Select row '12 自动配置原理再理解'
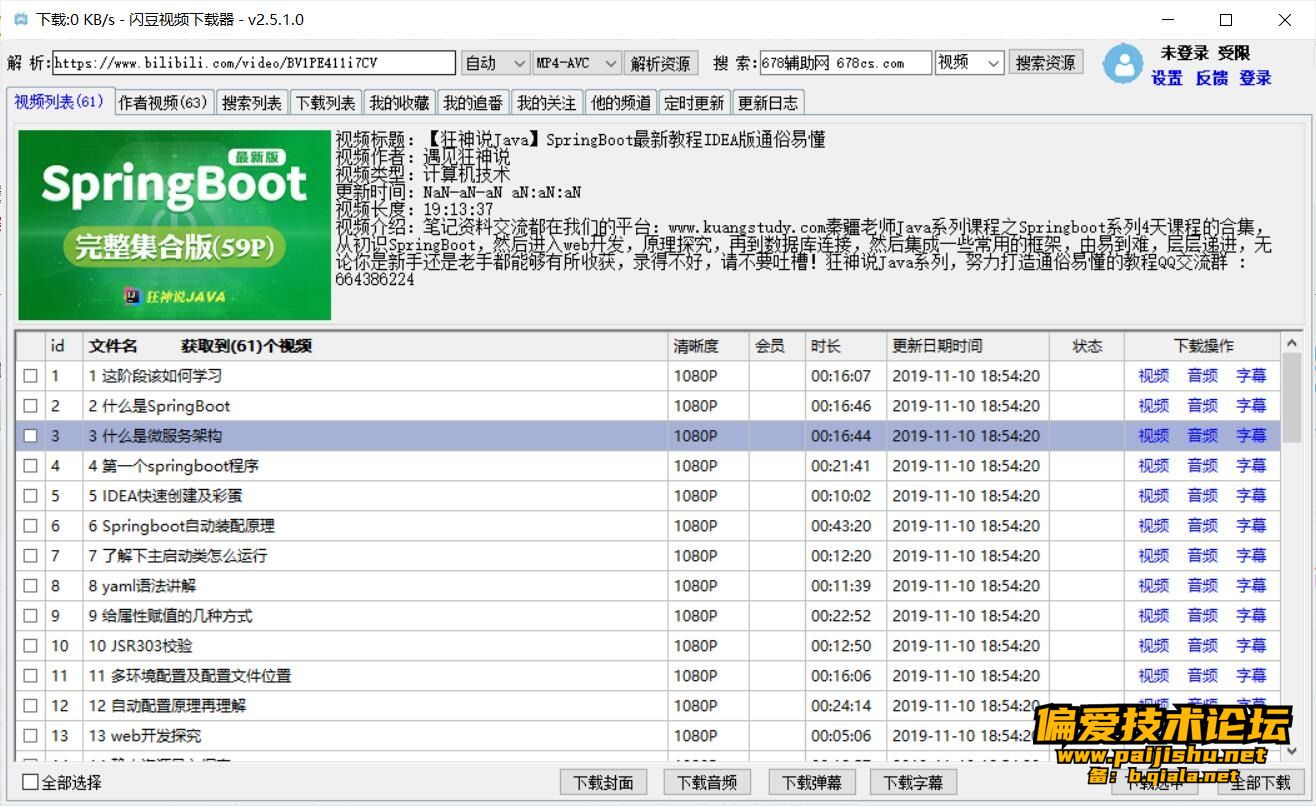Image resolution: width=1316 pixels, height=806 pixels. coord(648,706)
